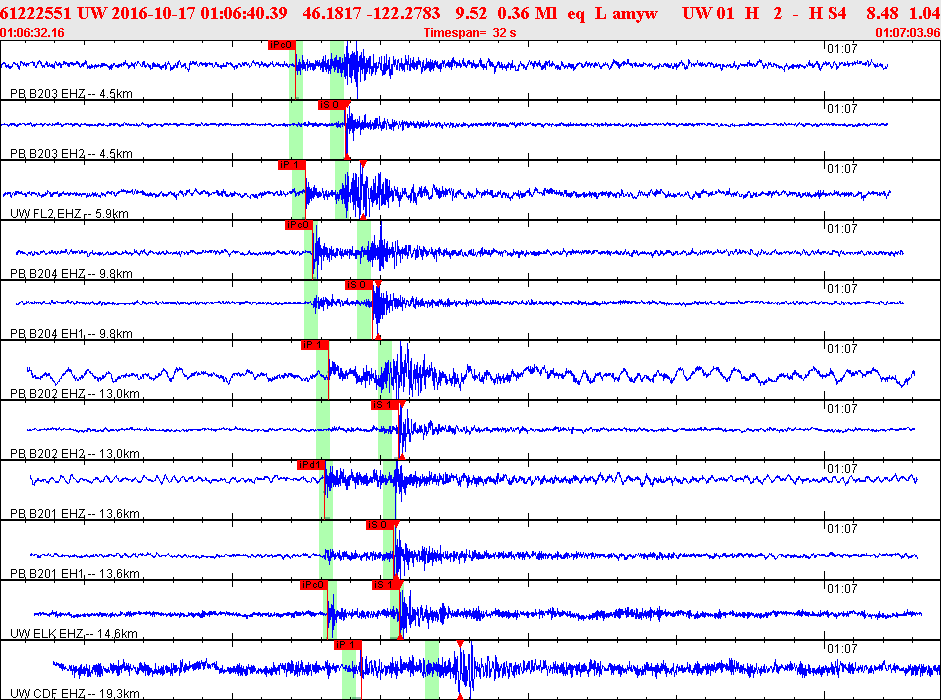Select the iS 1 pick flag on ELK EHZ

[x=386, y=585]
